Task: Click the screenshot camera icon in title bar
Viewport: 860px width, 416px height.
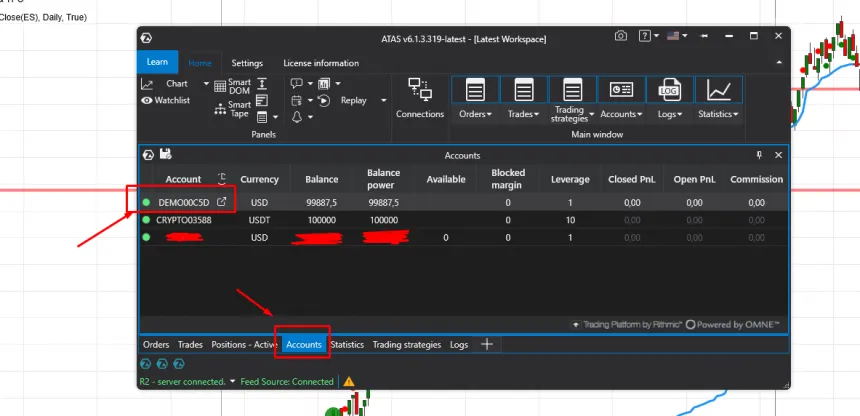Action: pos(621,37)
